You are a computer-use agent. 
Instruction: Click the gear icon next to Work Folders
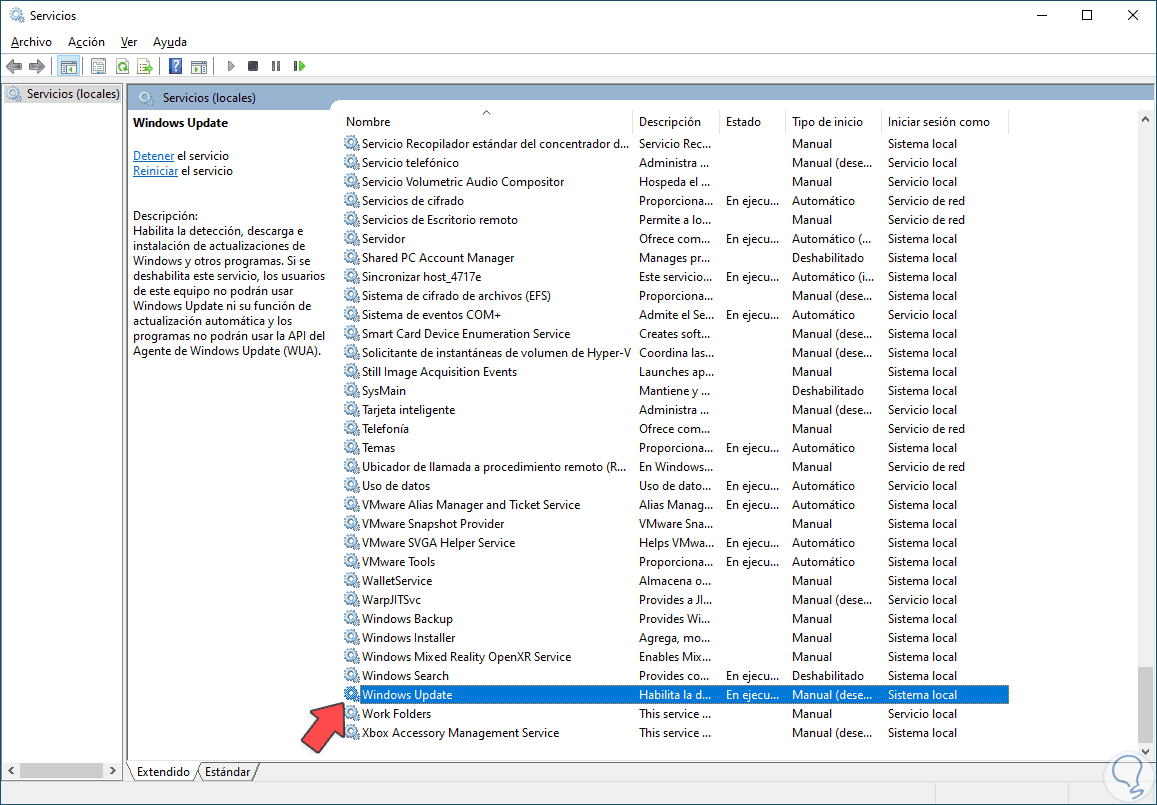point(352,714)
